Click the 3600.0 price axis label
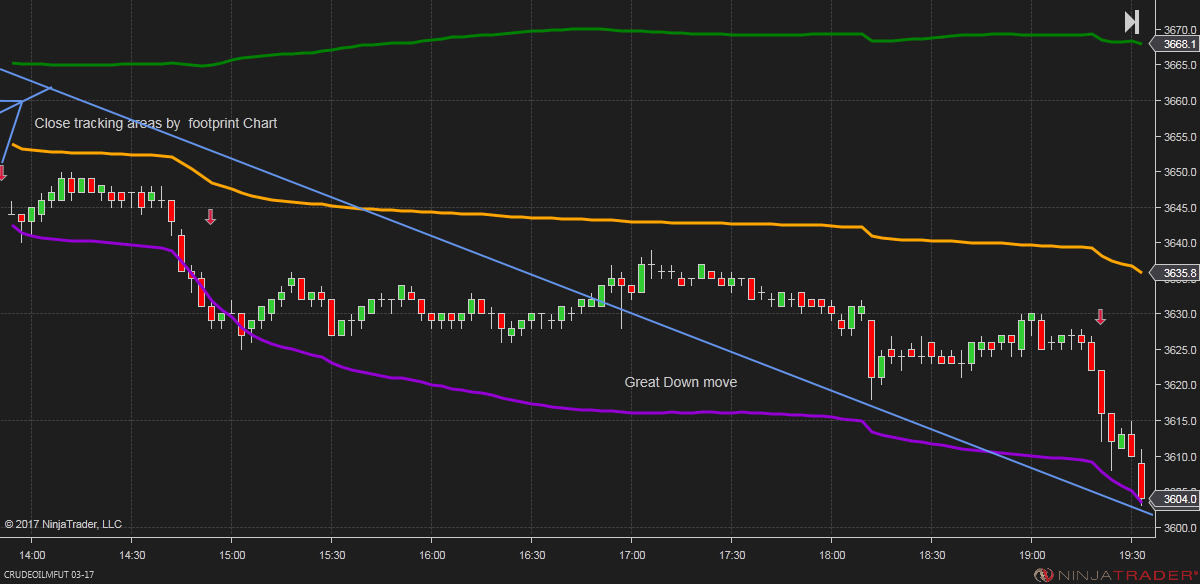The image size is (1200, 584). pos(1180,527)
